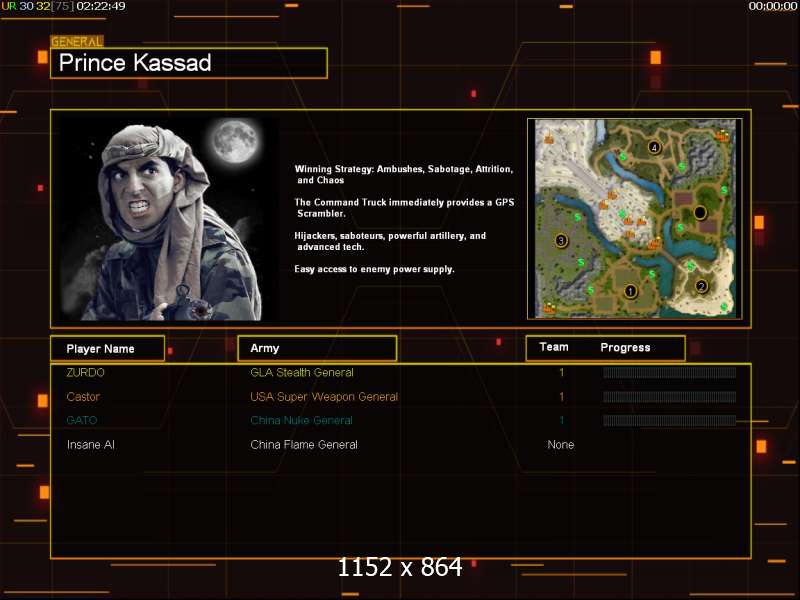Click the 02:22:49 clock readout at the top left

coord(101,6)
